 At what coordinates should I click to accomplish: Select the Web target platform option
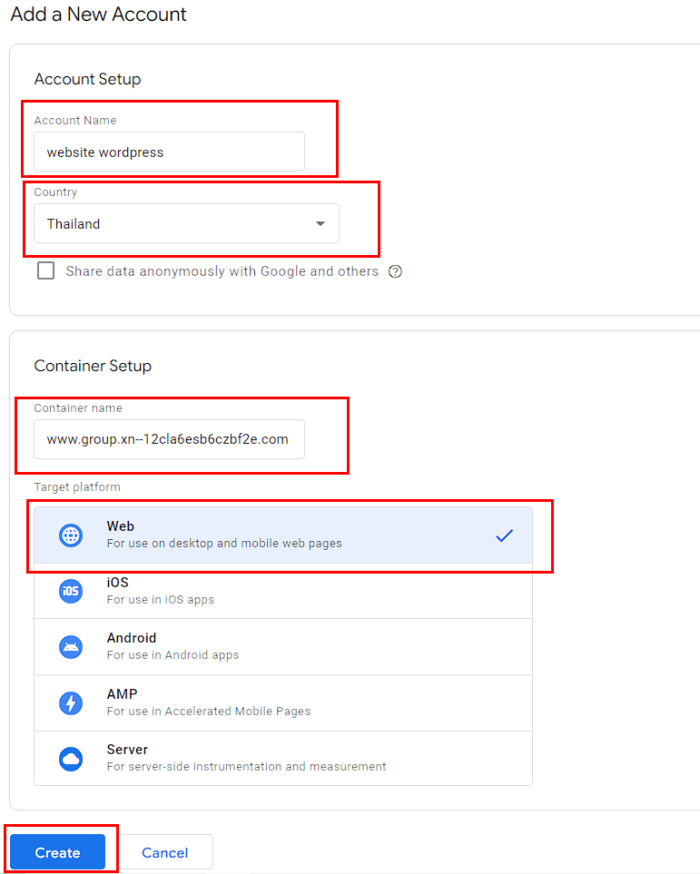click(283, 535)
